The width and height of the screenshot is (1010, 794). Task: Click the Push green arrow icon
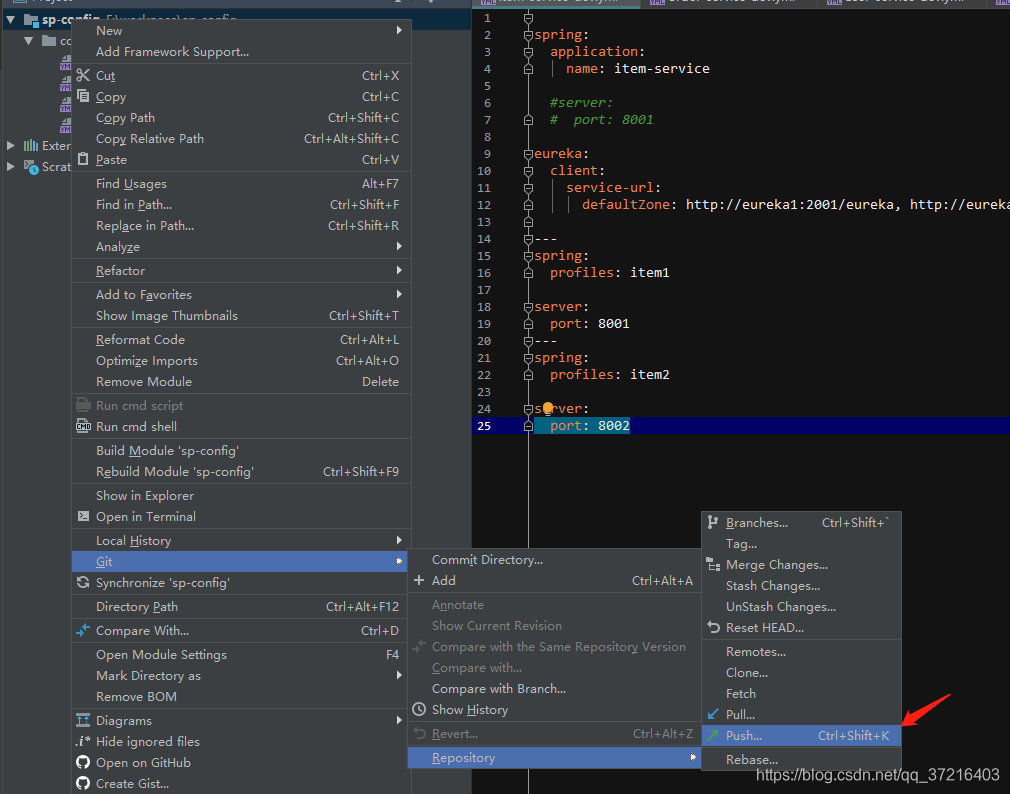(x=713, y=735)
